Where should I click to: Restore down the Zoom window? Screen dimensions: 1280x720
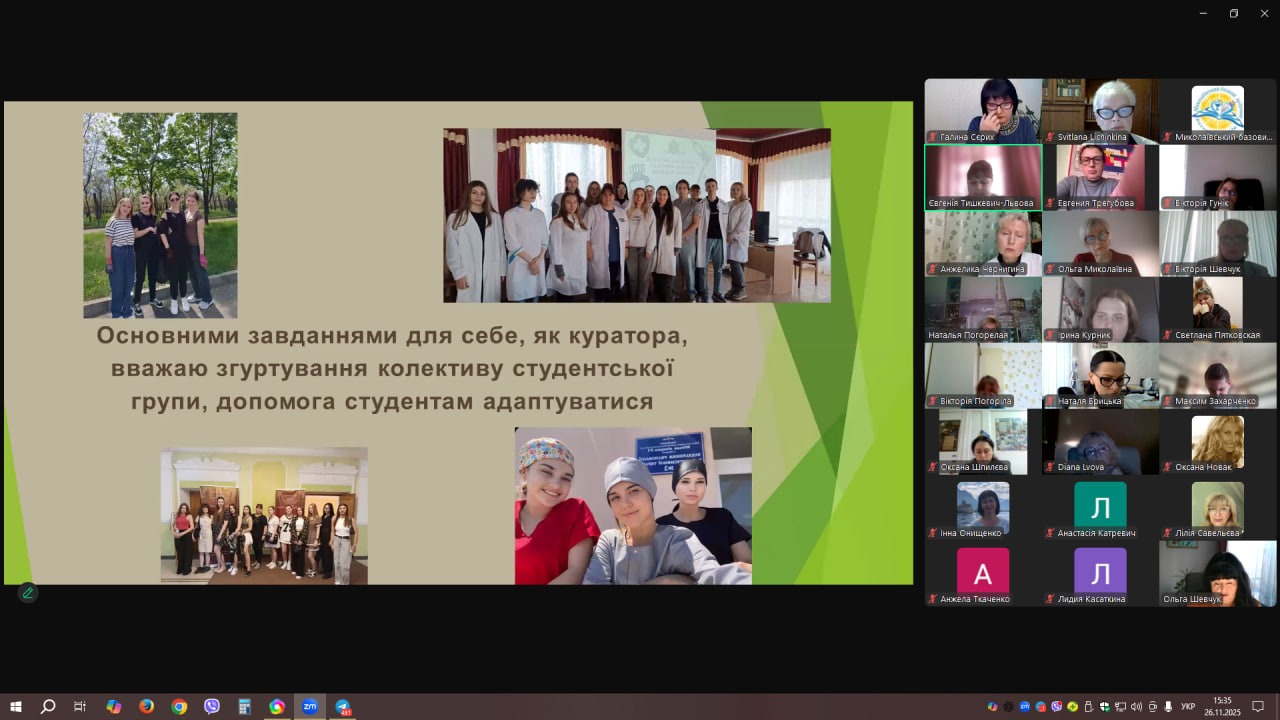pos(1233,13)
